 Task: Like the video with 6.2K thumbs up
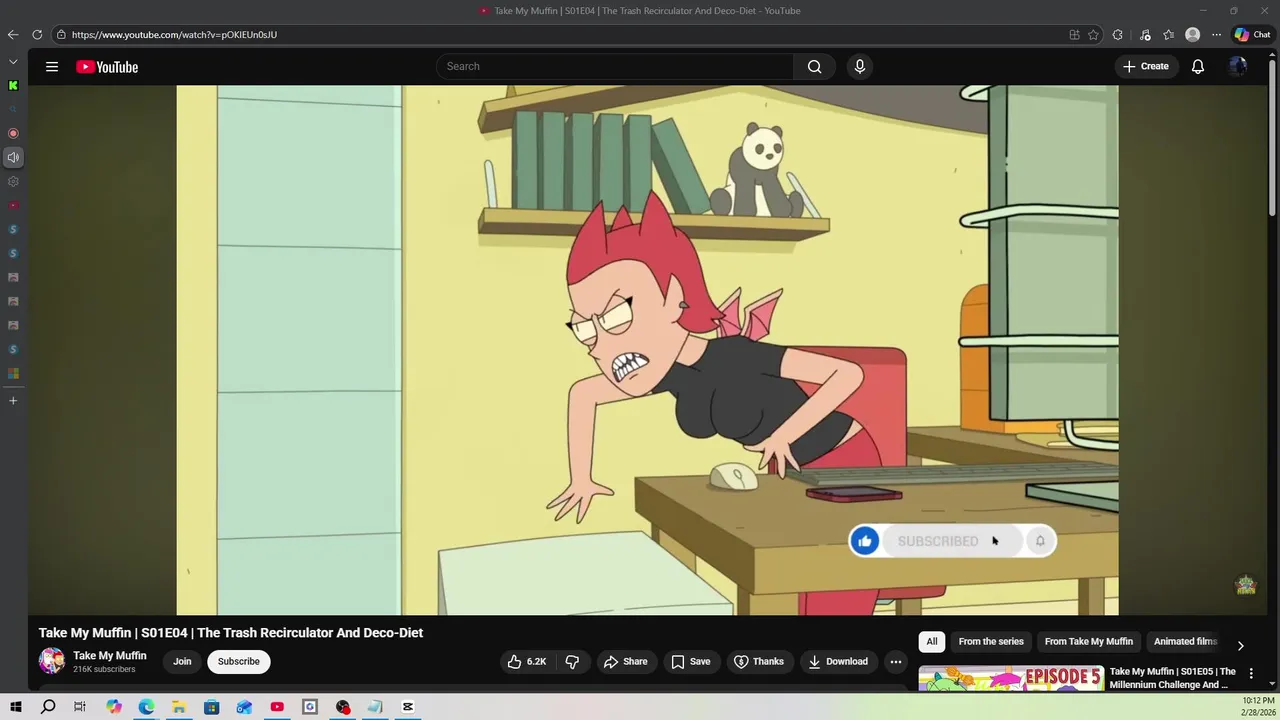point(526,661)
